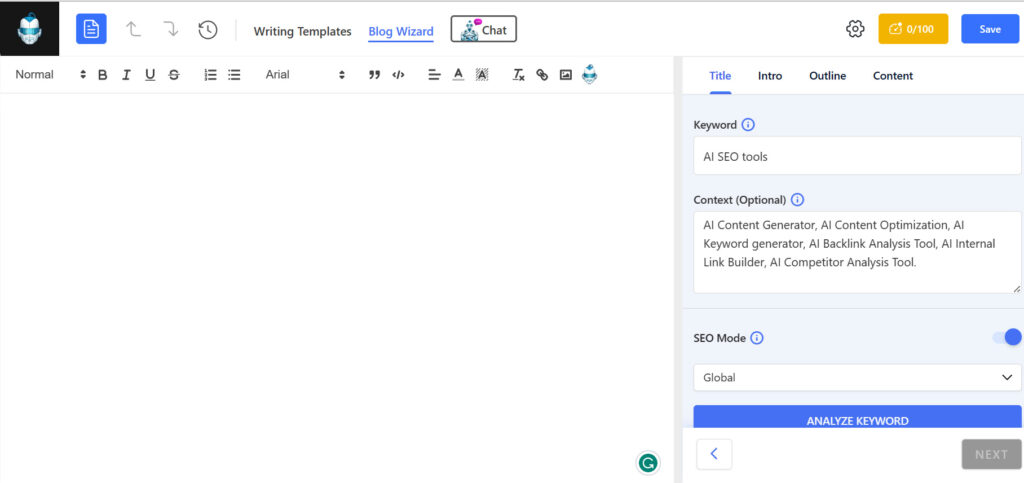
Task: Open the Global region dropdown
Action: (x=857, y=377)
